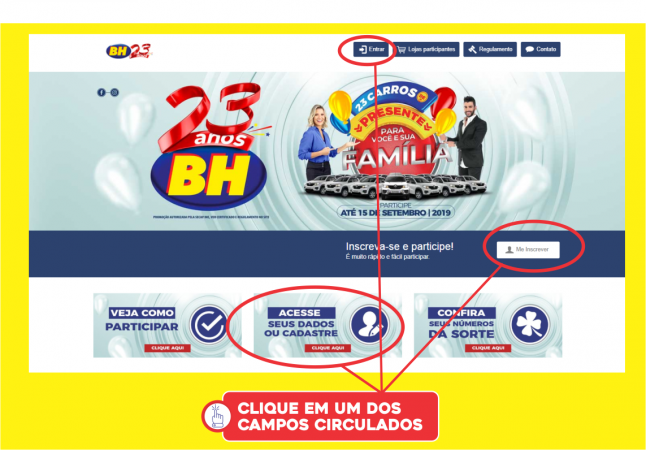Image resolution: width=646 pixels, height=450 pixels.
Task: Click the BH 23 anos header logo
Action: (129, 51)
